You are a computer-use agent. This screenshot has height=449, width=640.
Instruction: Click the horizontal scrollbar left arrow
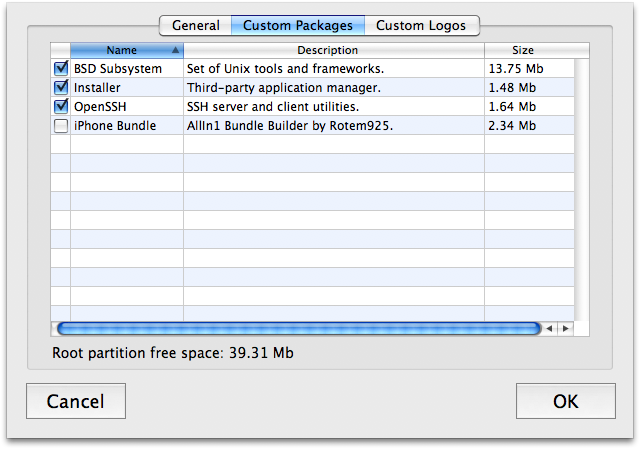550,328
